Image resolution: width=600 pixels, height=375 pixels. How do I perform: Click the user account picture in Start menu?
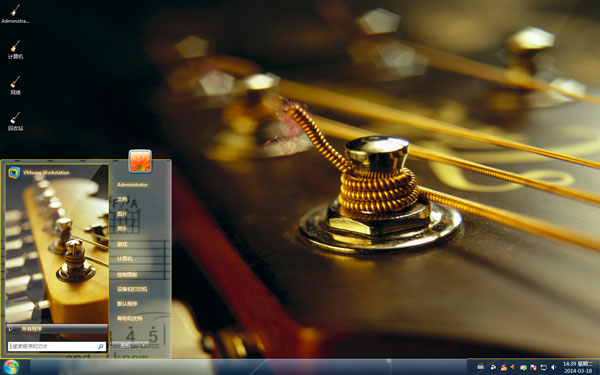(x=140, y=161)
